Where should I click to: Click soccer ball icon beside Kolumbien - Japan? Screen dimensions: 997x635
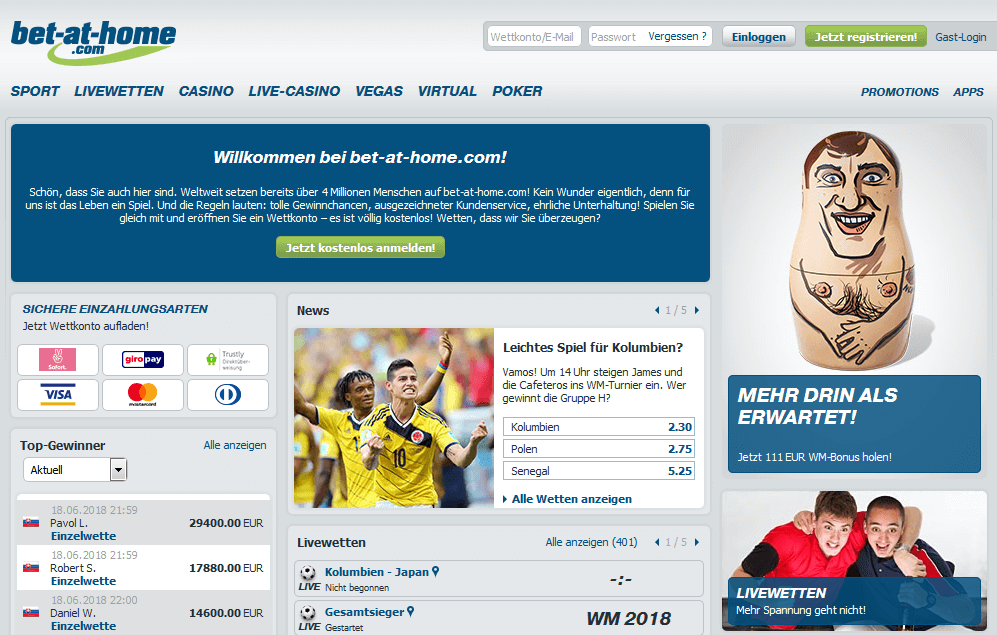pyautogui.click(x=308, y=572)
